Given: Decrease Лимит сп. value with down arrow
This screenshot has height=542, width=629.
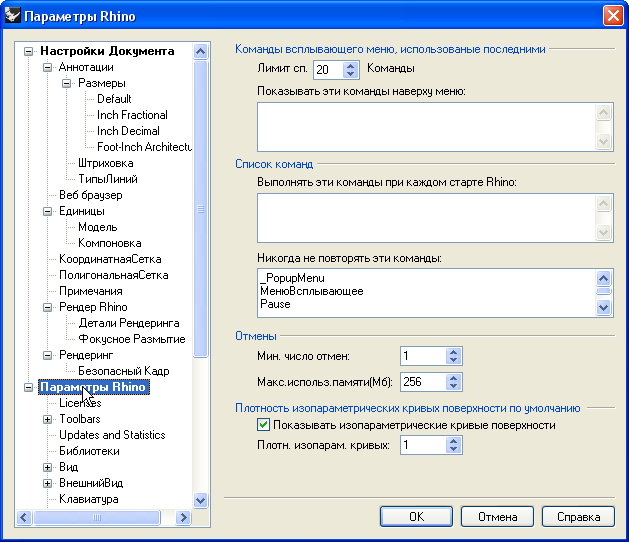Looking at the screenshot, I should click(x=350, y=74).
